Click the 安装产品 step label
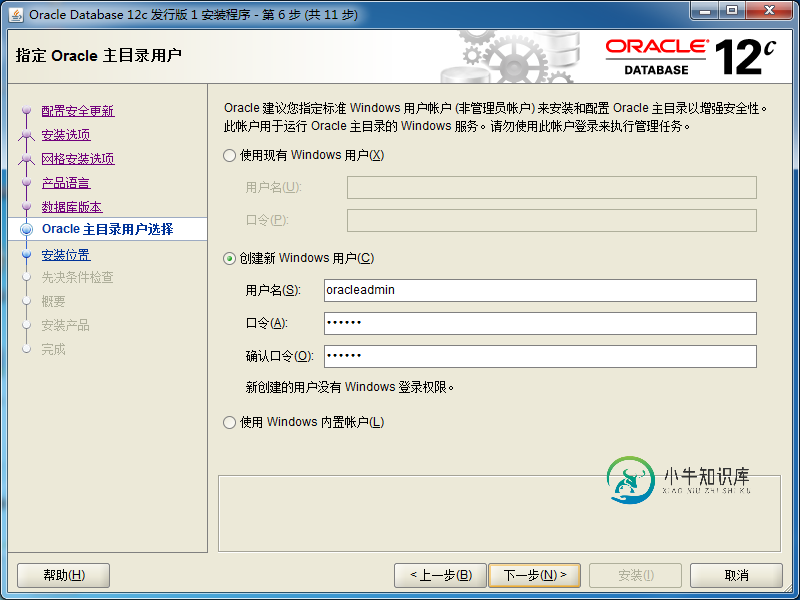Screen dimensions: 800x600 click(65, 325)
